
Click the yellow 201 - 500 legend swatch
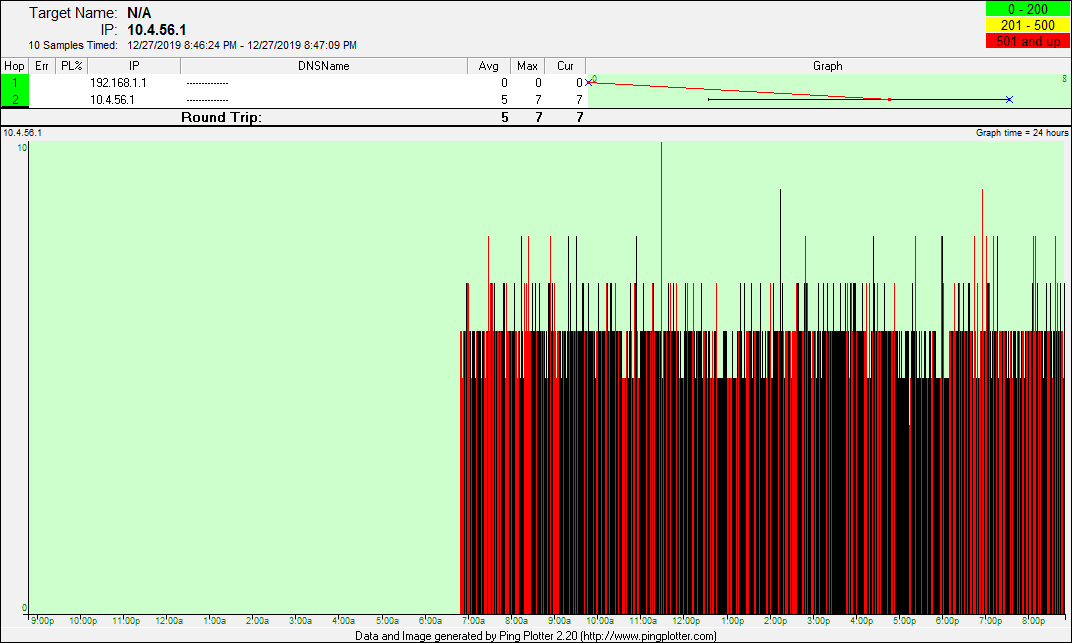pos(1027,25)
